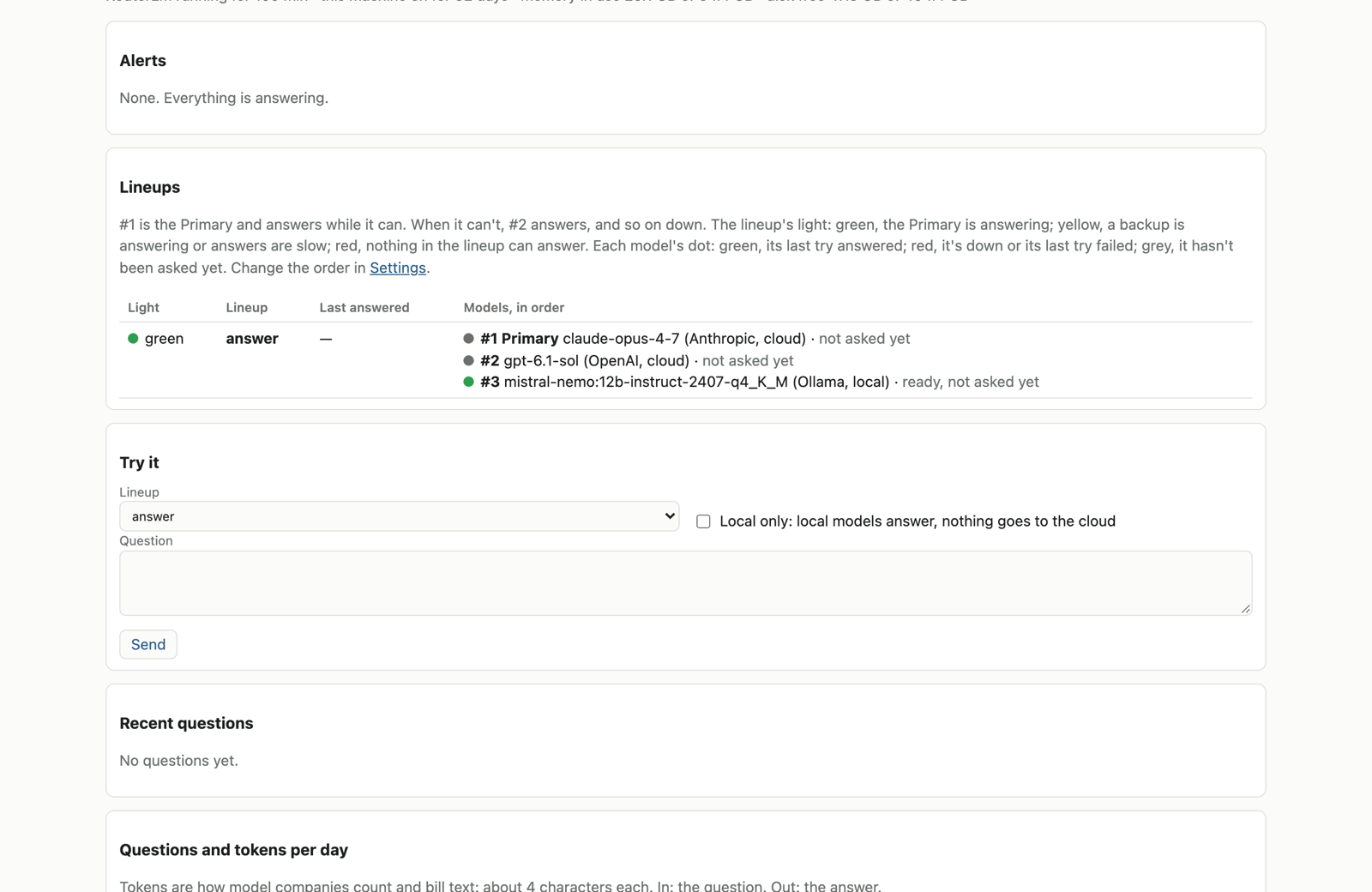Click the resize handle of the Question box
The height and width of the screenshot is (892, 1372).
pyautogui.click(x=1245, y=608)
